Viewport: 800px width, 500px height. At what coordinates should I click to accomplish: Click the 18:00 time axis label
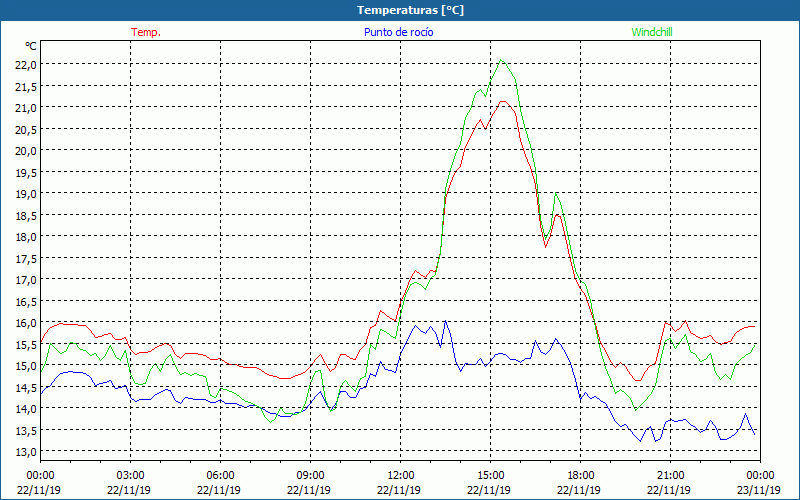click(581, 476)
